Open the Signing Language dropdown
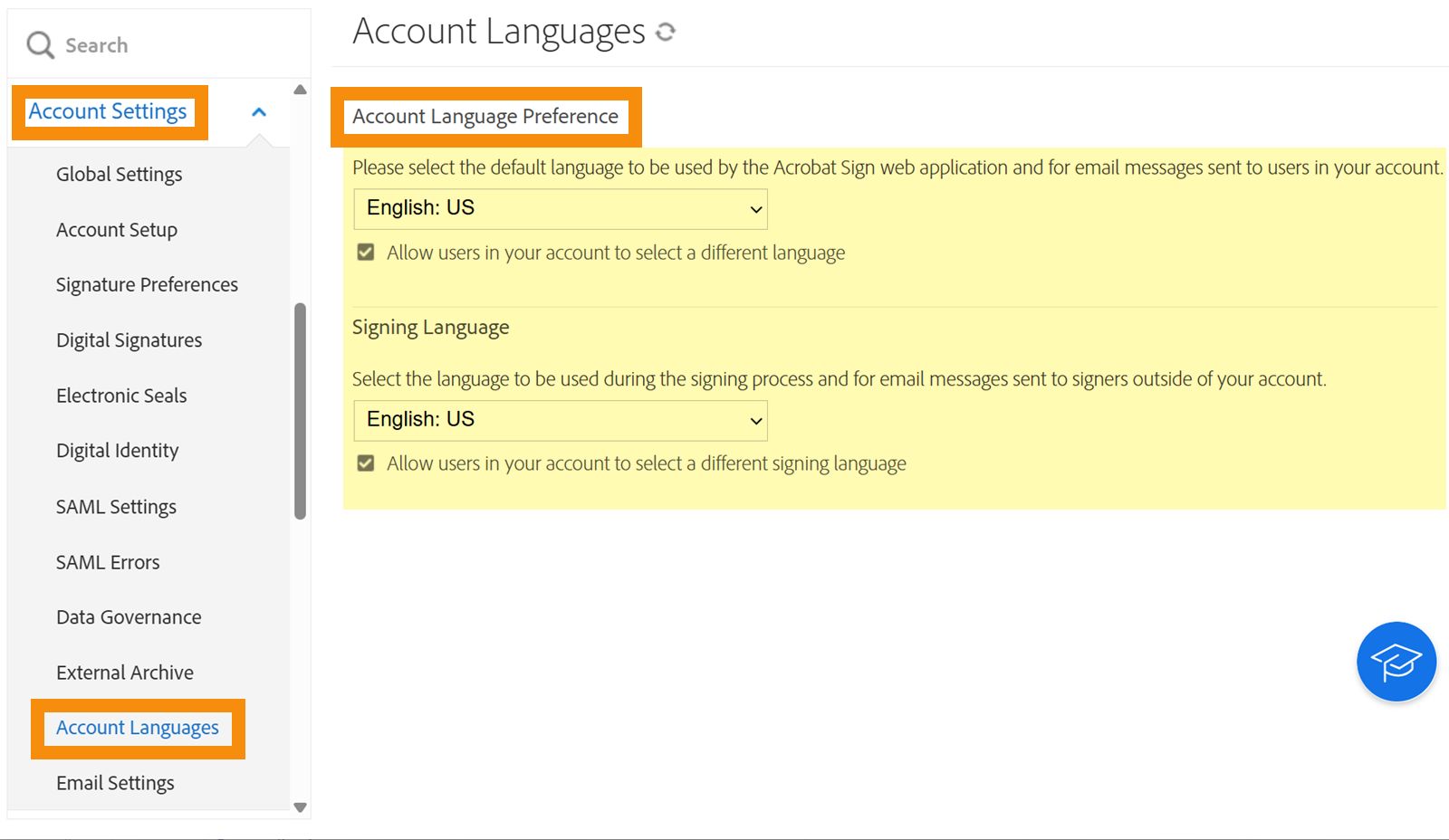 point(561,420)
